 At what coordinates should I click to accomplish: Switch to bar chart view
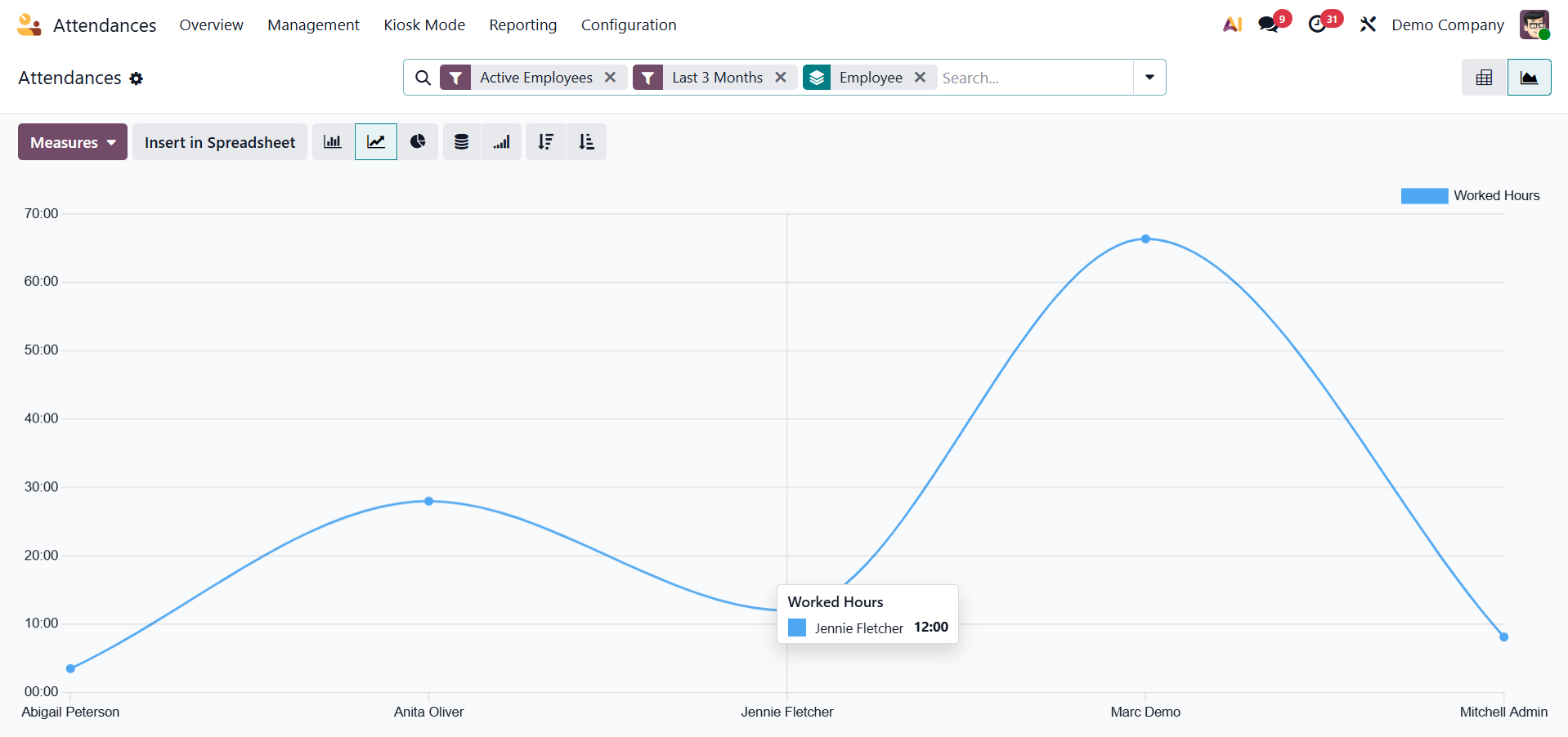pyautogui.click(x=333, y=142)
